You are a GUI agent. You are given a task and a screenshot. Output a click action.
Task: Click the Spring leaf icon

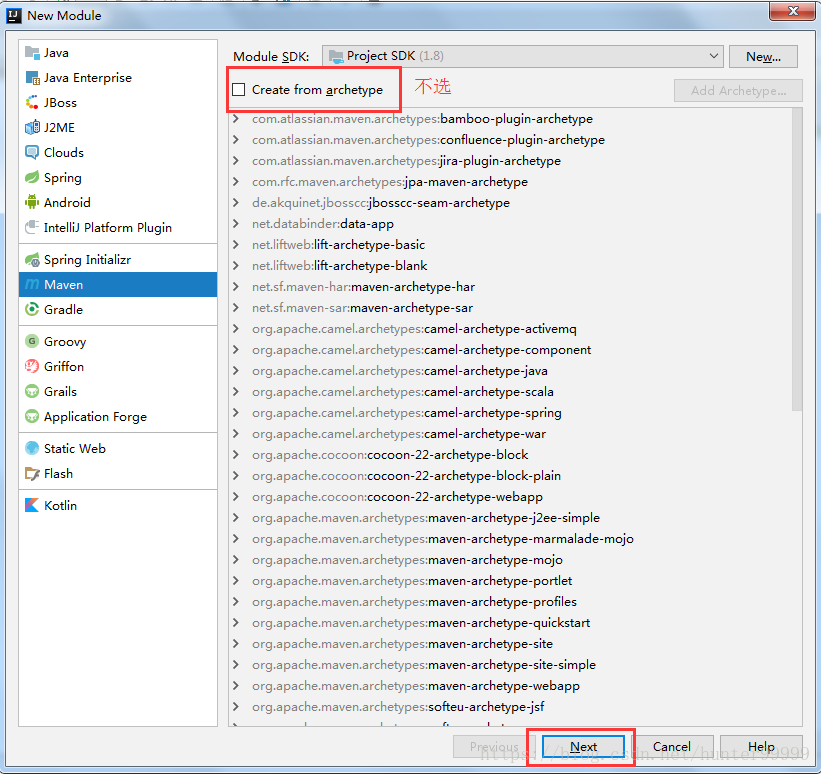(x=32, y=178)
